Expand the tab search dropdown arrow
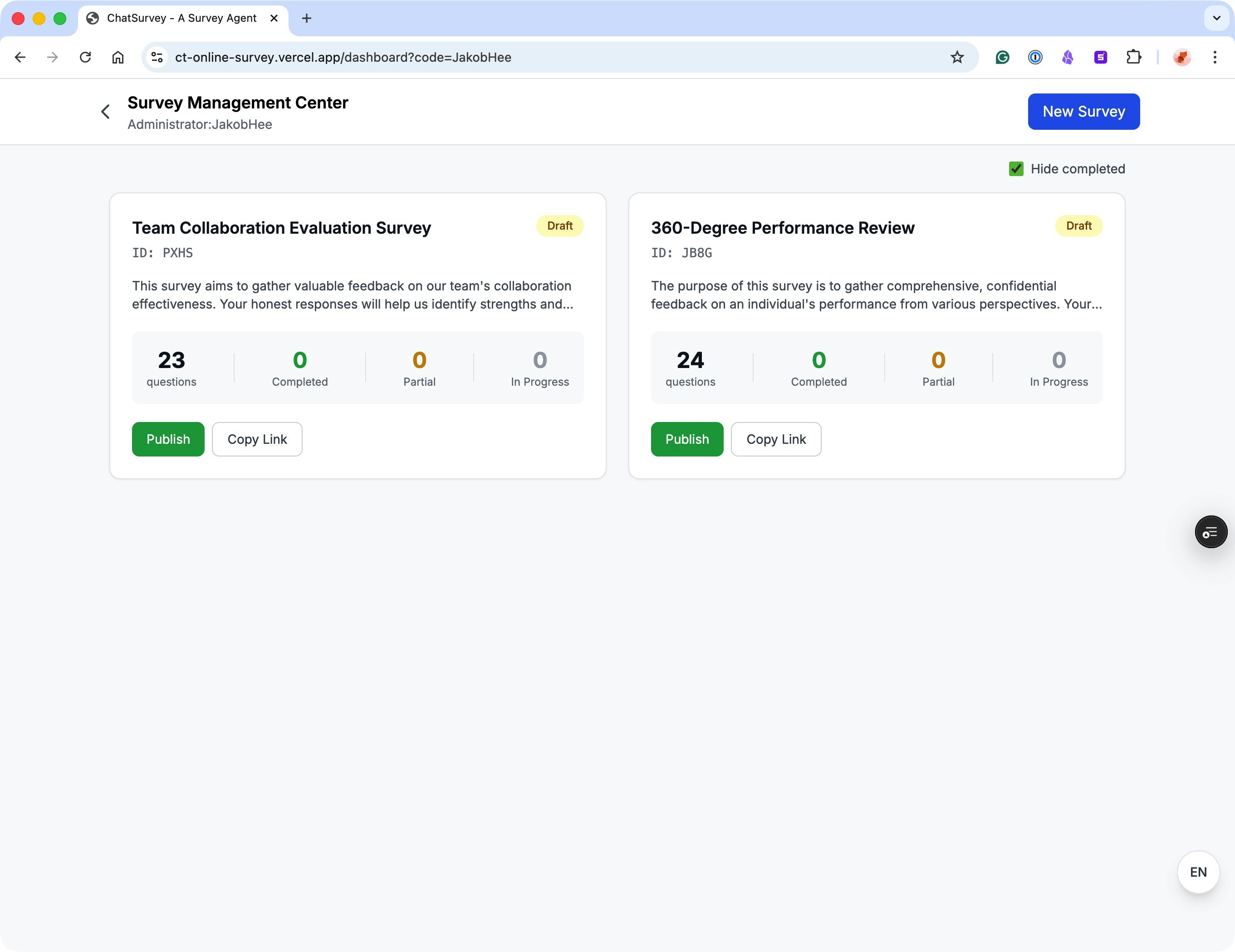The width and height of the screenshot is (1235, 952). 1216,18
